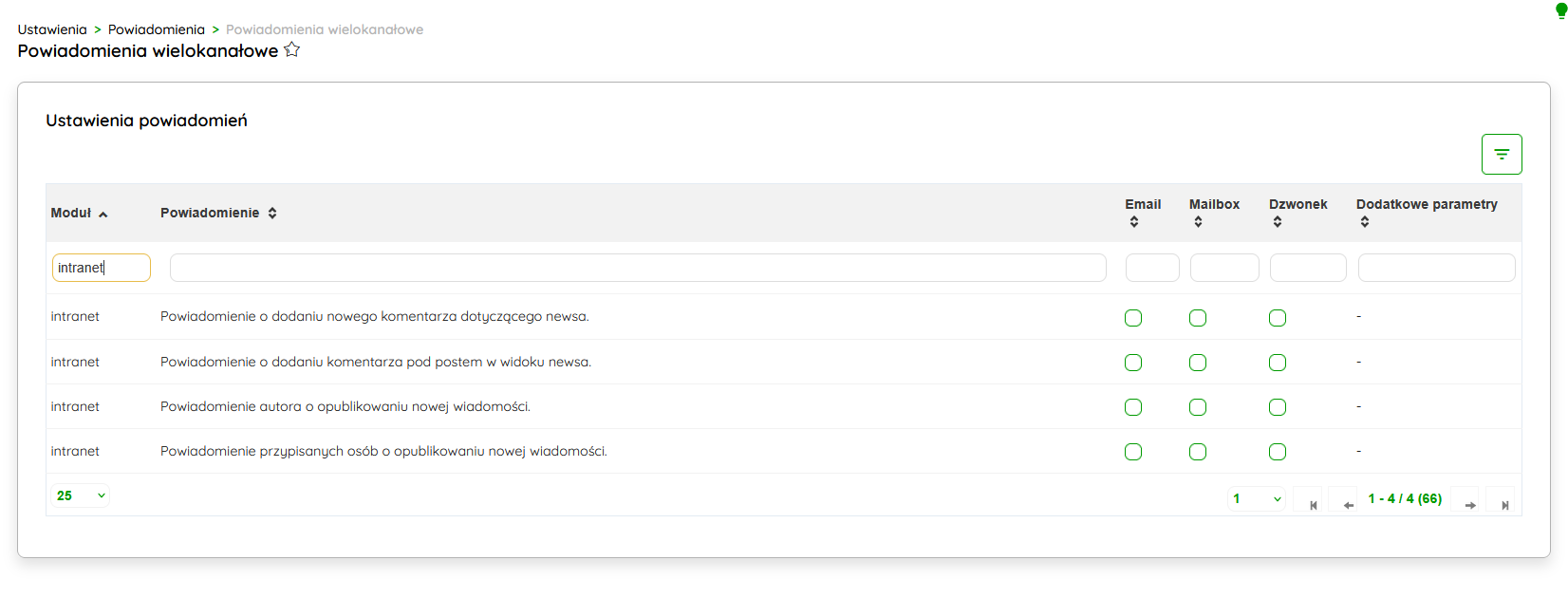
Task: Open the page number dropdown
Action: [x=1257, y=499]
